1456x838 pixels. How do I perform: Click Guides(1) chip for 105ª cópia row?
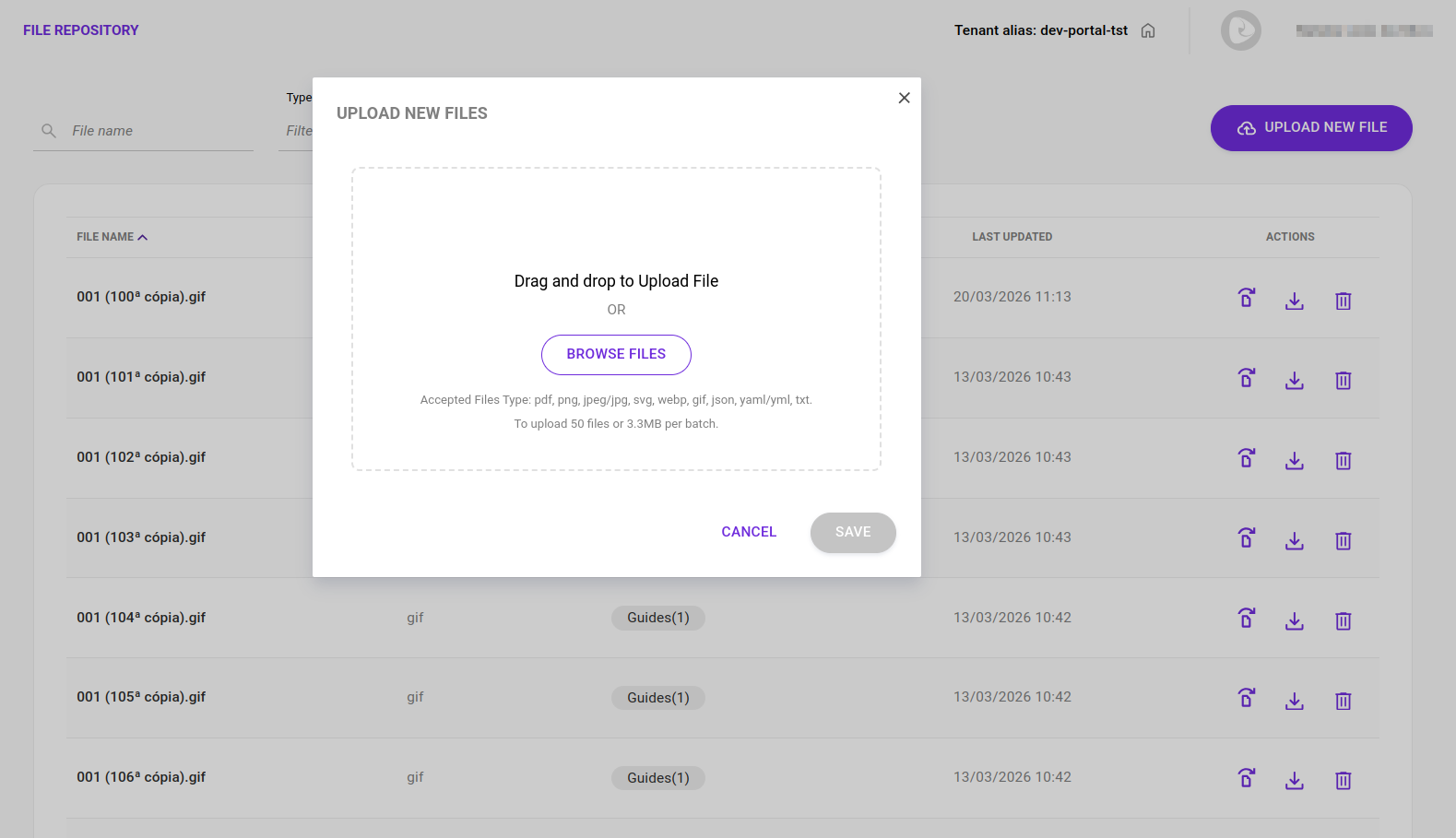(x=658, y=698)
